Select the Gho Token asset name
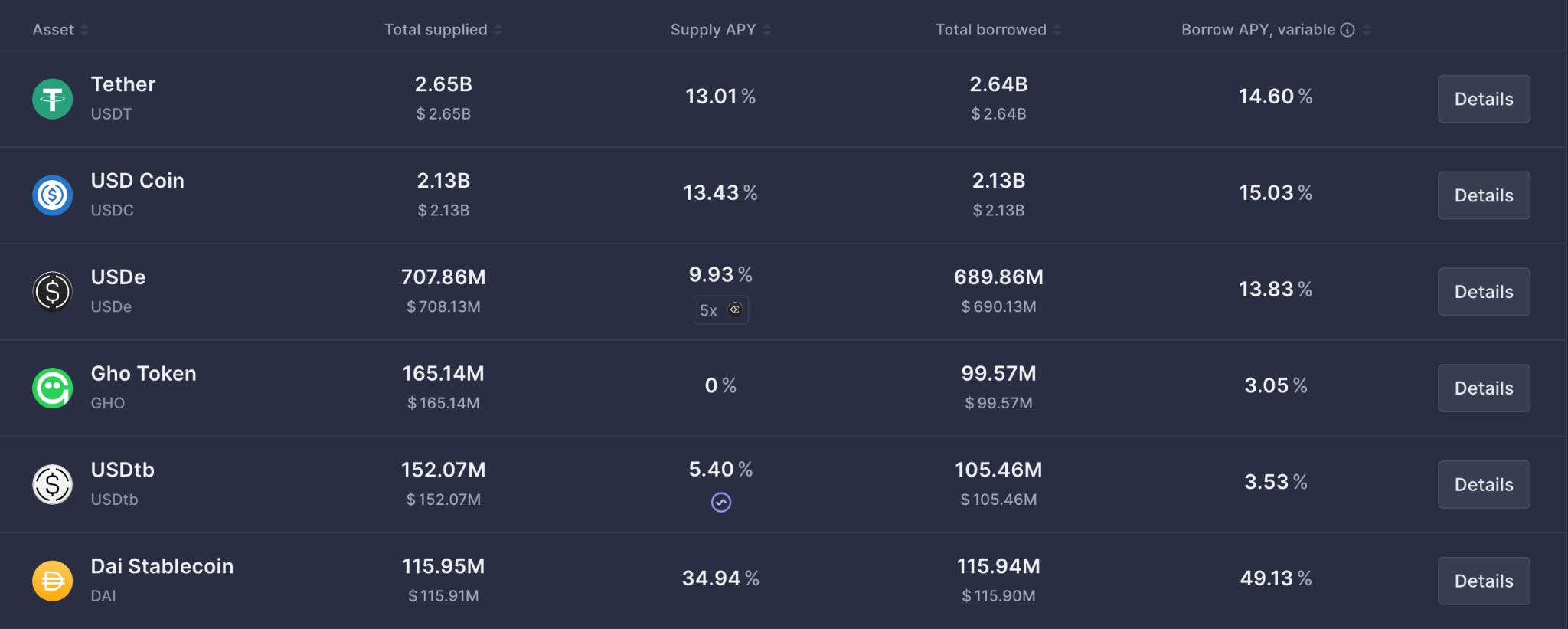1568x629 pixels. pos(144,374)
